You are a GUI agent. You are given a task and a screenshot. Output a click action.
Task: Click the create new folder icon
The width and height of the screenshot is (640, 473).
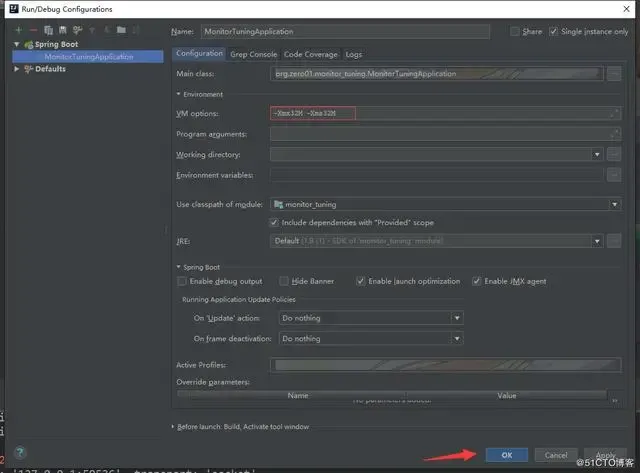pos(121,30)
